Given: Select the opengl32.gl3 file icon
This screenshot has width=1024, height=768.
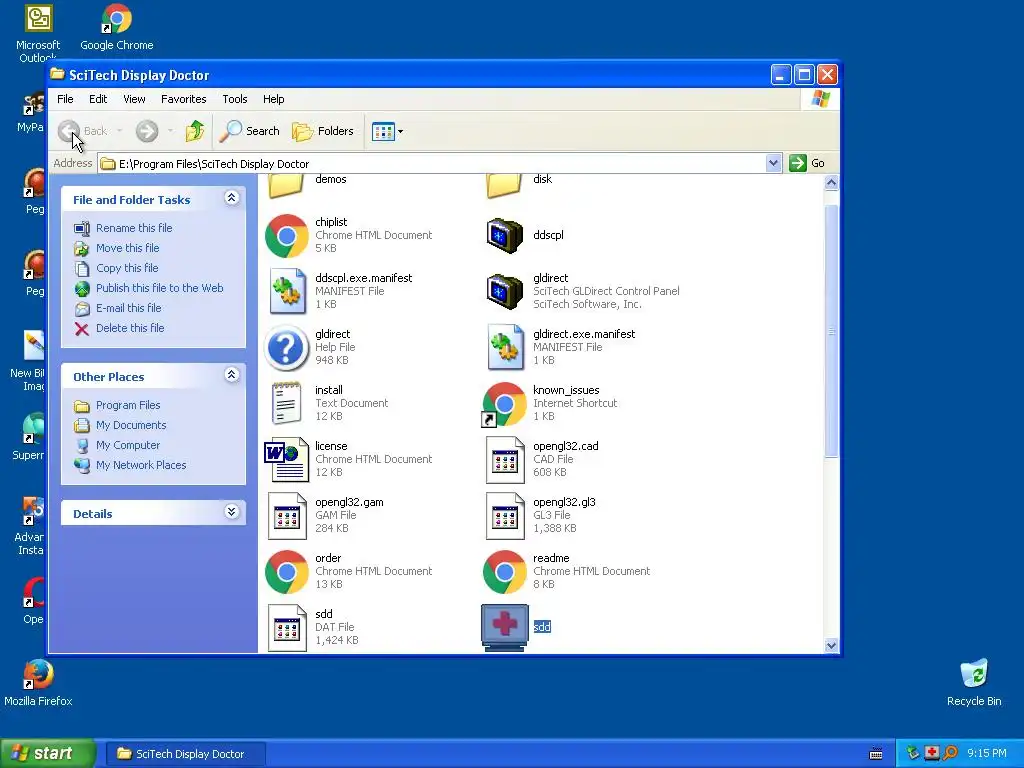Looking at the screenshot, I should click(505, 516).
